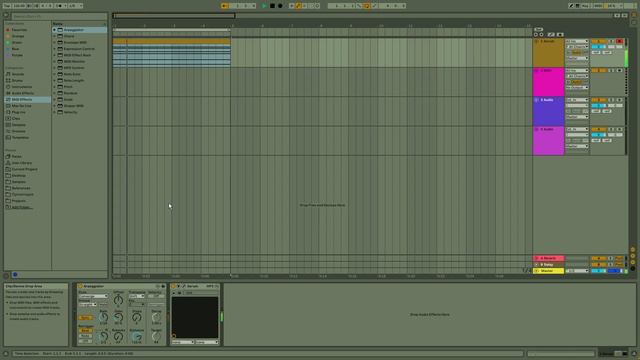640x360 pixels.
Task: Select the Random MIDI effect
Action: [71, 93]
